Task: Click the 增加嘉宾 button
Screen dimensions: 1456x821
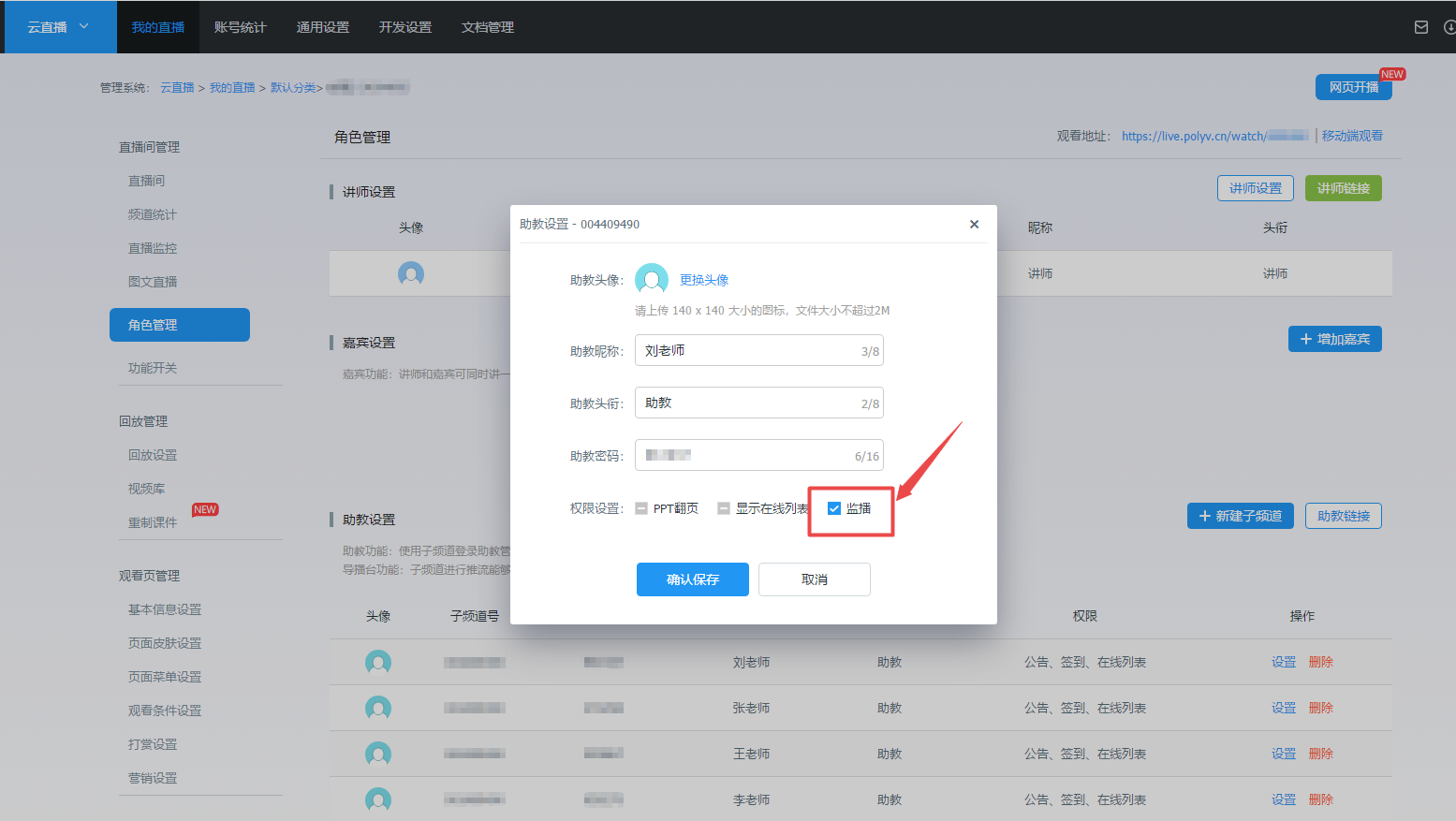Action: coord(1334,339)
